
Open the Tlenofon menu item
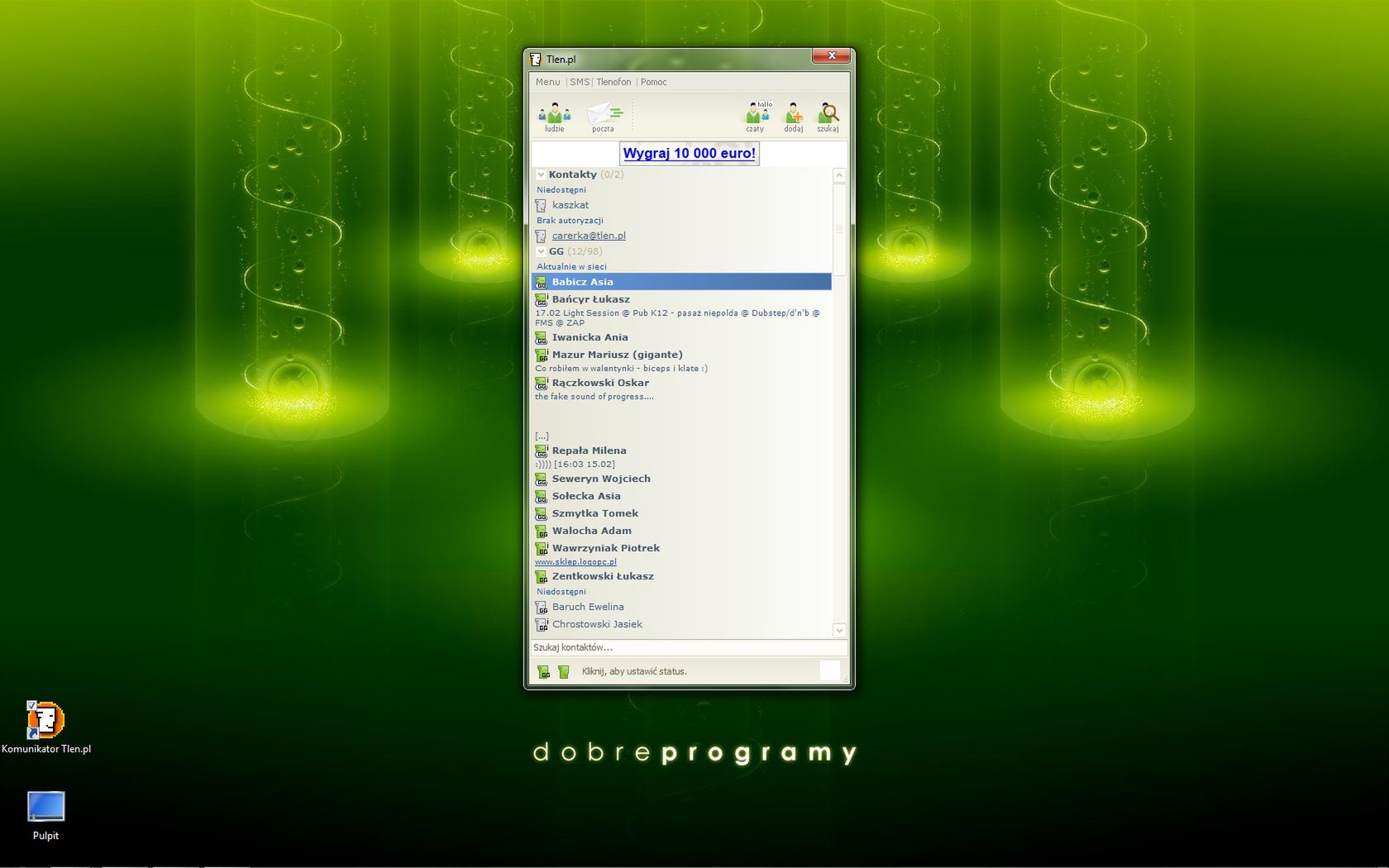(x=613, y=82)
